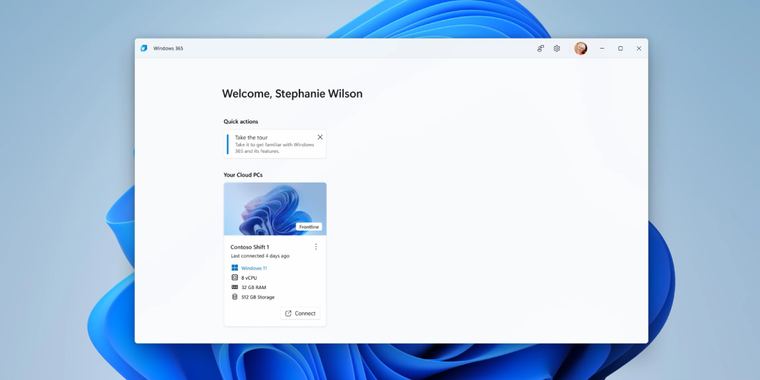This screenshot has height=380, width=760.
Task: Click the 512 GB Storage text
Action: pyautogui.click(x=258, y=297)
